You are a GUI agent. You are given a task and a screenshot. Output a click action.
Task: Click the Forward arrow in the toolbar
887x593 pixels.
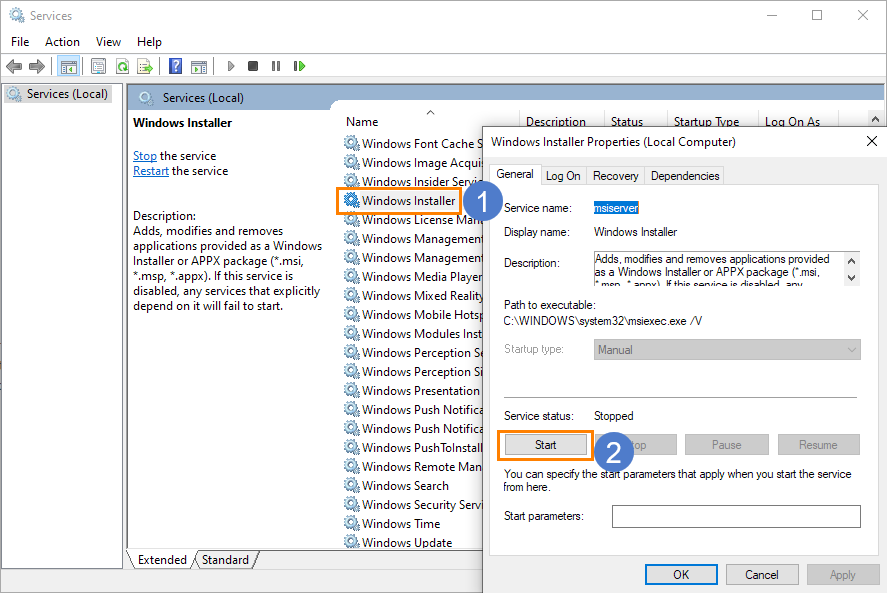pos(37,67)
